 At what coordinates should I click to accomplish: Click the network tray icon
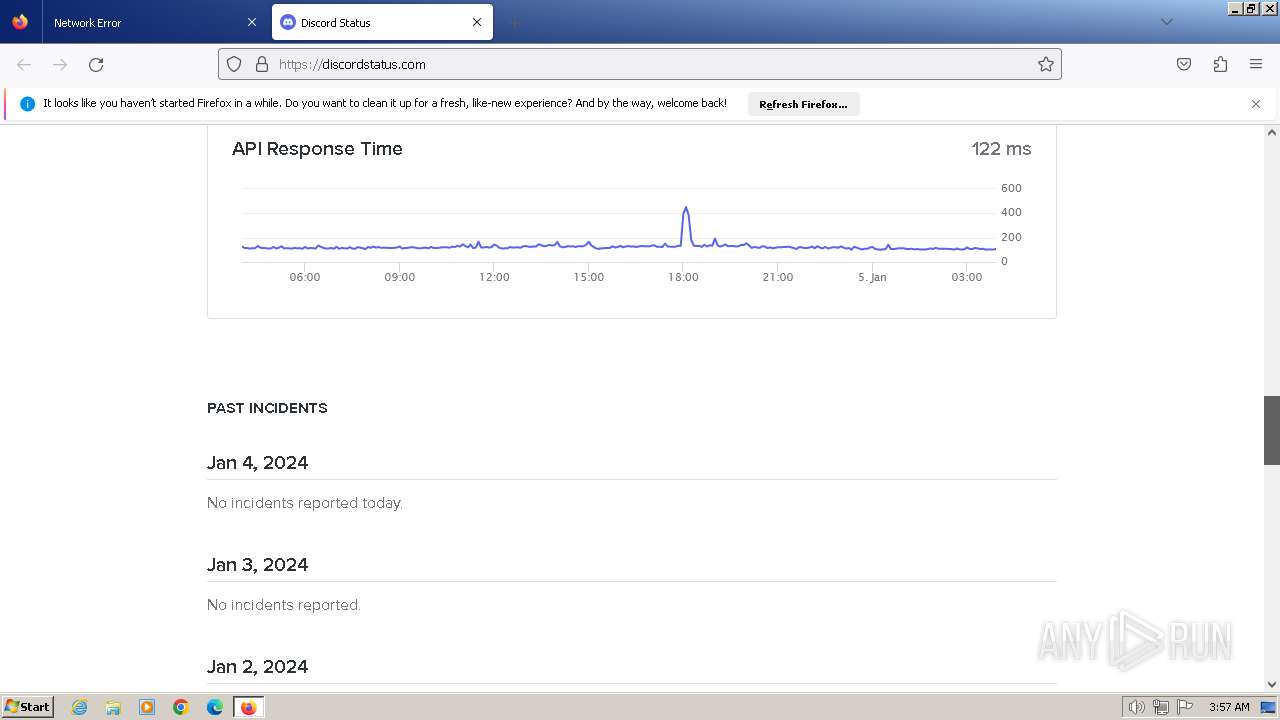click(1161, 707)
